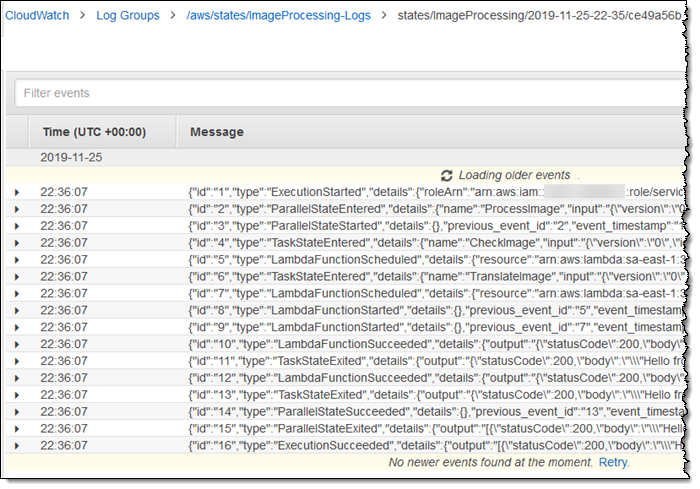Screen dimensions: 700x489
Task: Expand the ParallelStateStarted event row
Action: (x=17, y=226)
